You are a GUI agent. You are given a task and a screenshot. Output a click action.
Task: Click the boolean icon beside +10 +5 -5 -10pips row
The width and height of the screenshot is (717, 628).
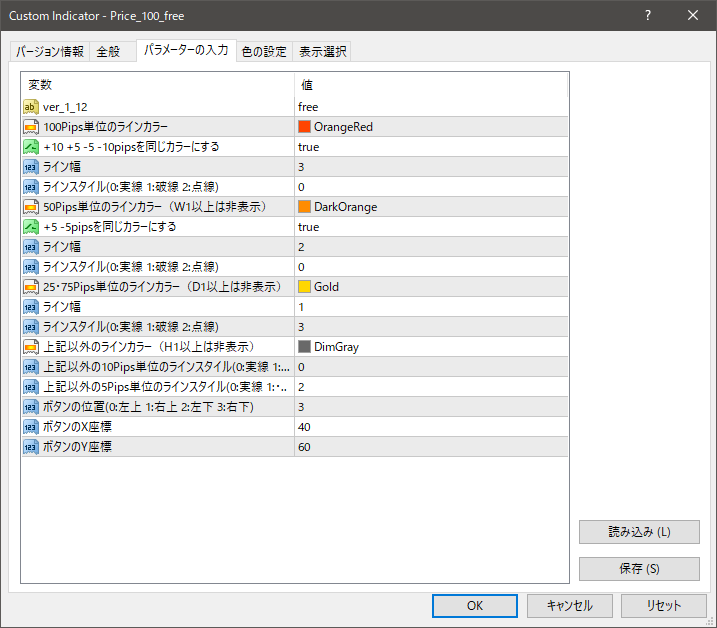(30, 146)
